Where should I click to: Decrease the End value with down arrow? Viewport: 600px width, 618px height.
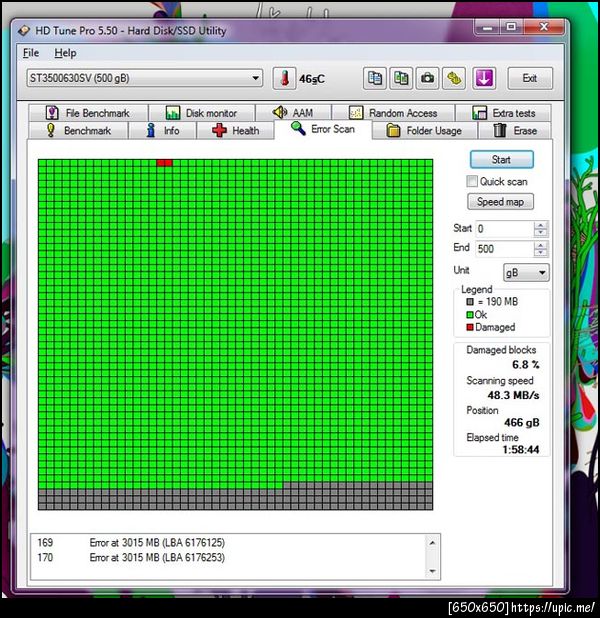click(540, 253)
